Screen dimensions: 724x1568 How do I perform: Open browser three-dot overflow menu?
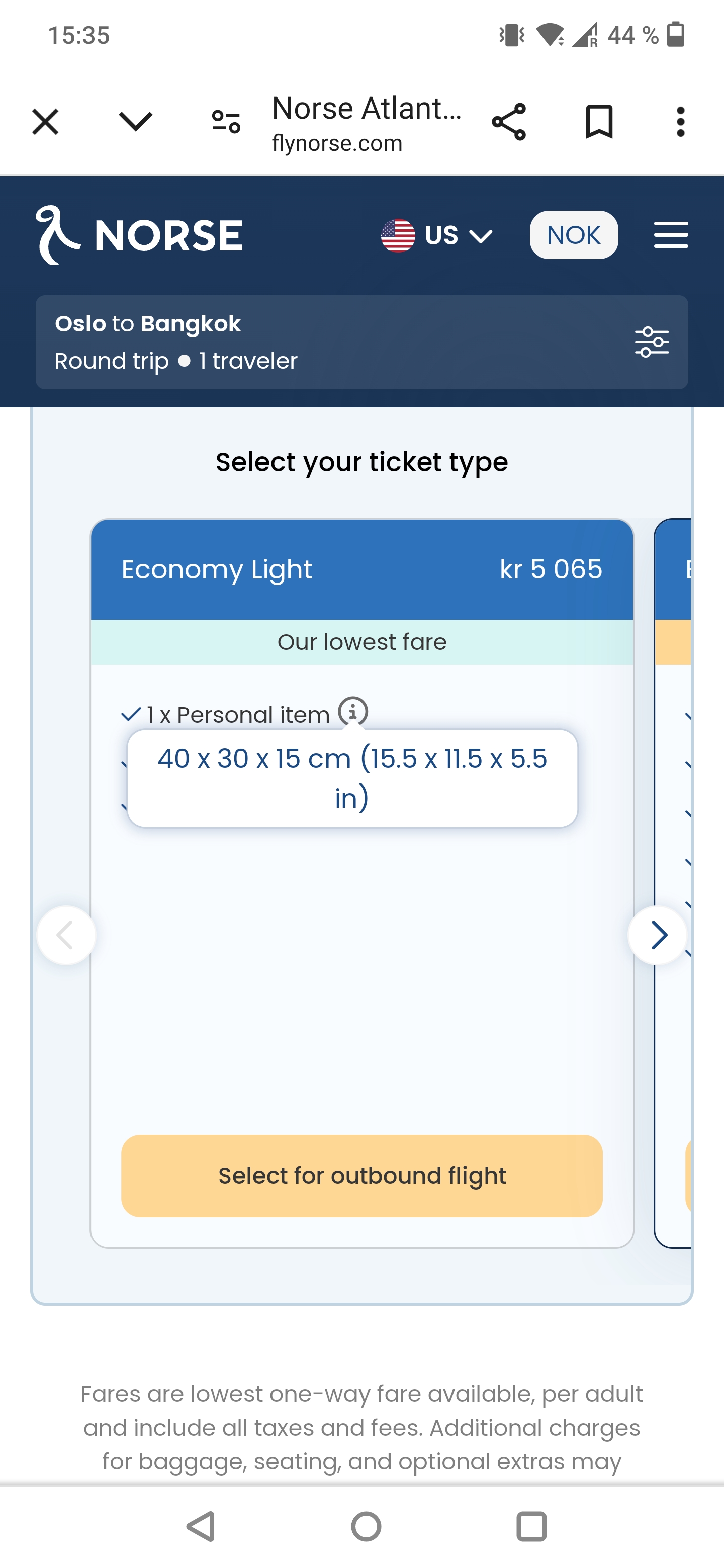pos(680,121)
